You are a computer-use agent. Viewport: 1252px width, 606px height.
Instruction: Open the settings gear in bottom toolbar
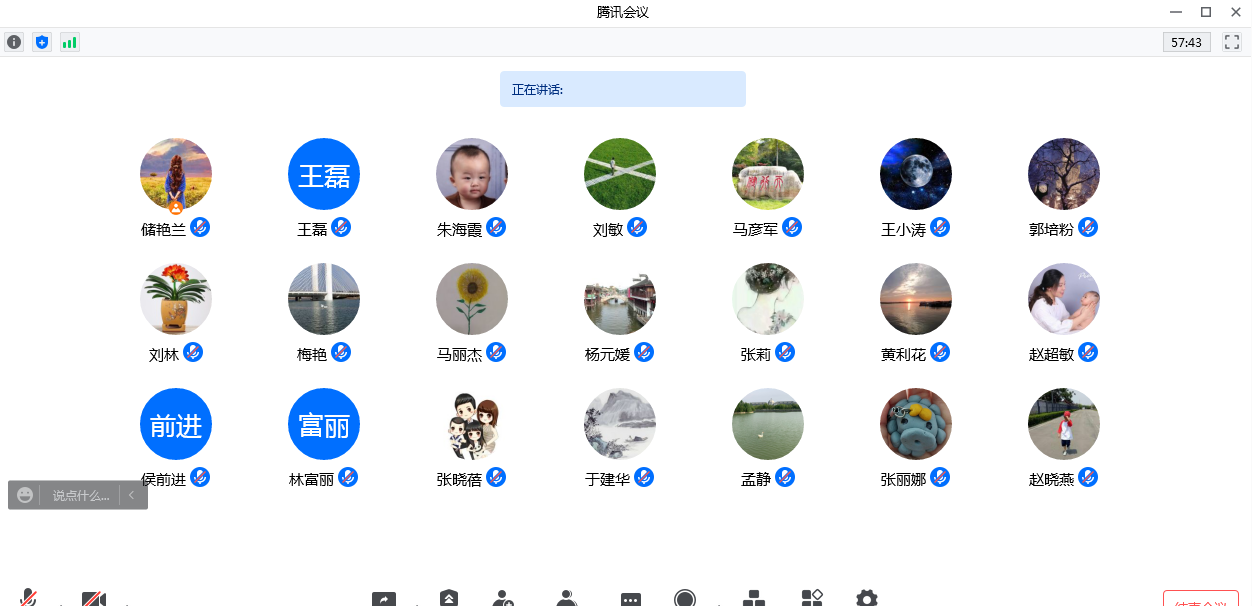coord(866,598)
